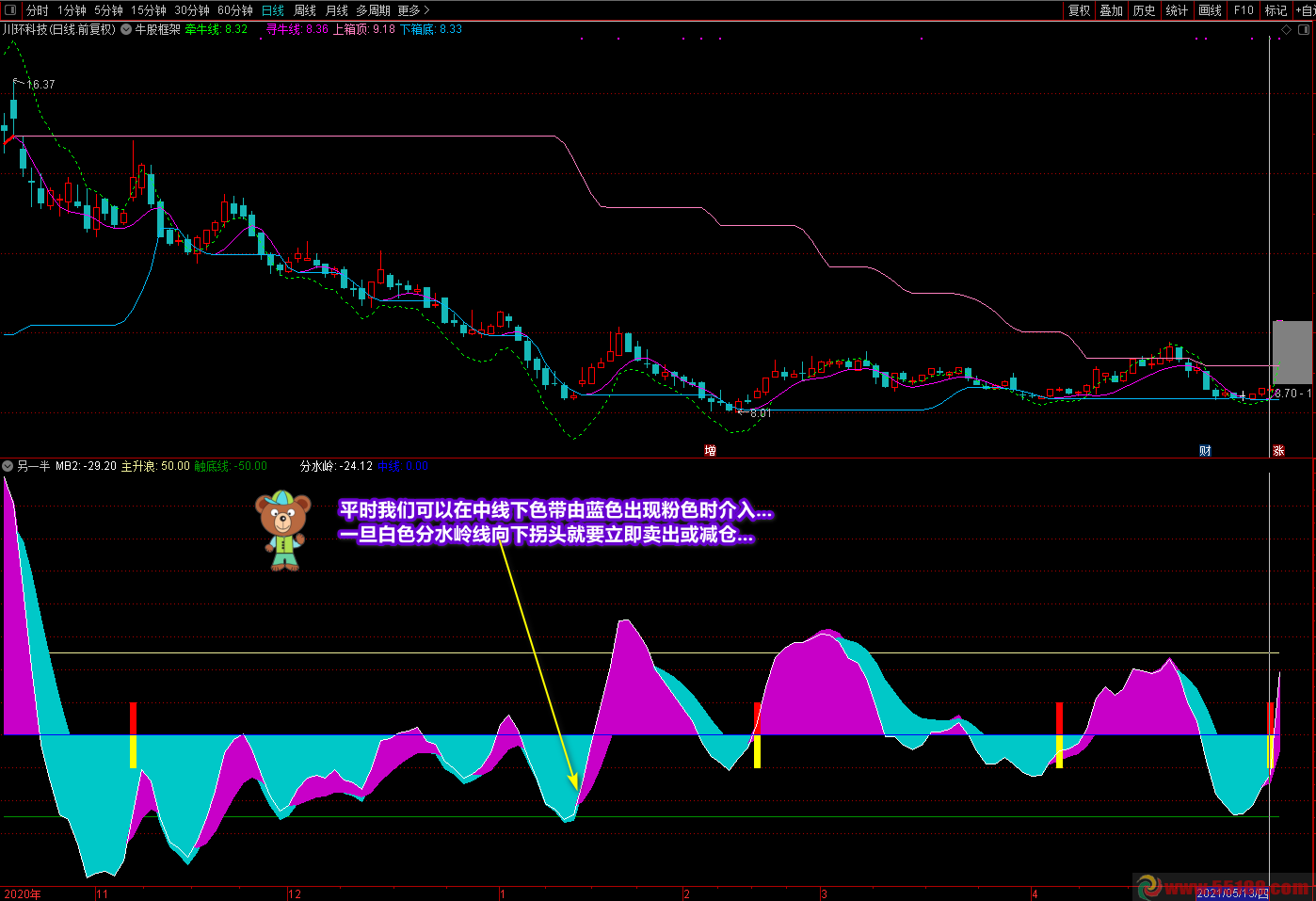Image resolution: width=1316 pixels, height=901 pixels.
Task: Toggle the right side panel icon
Action: pos(1304,30)
